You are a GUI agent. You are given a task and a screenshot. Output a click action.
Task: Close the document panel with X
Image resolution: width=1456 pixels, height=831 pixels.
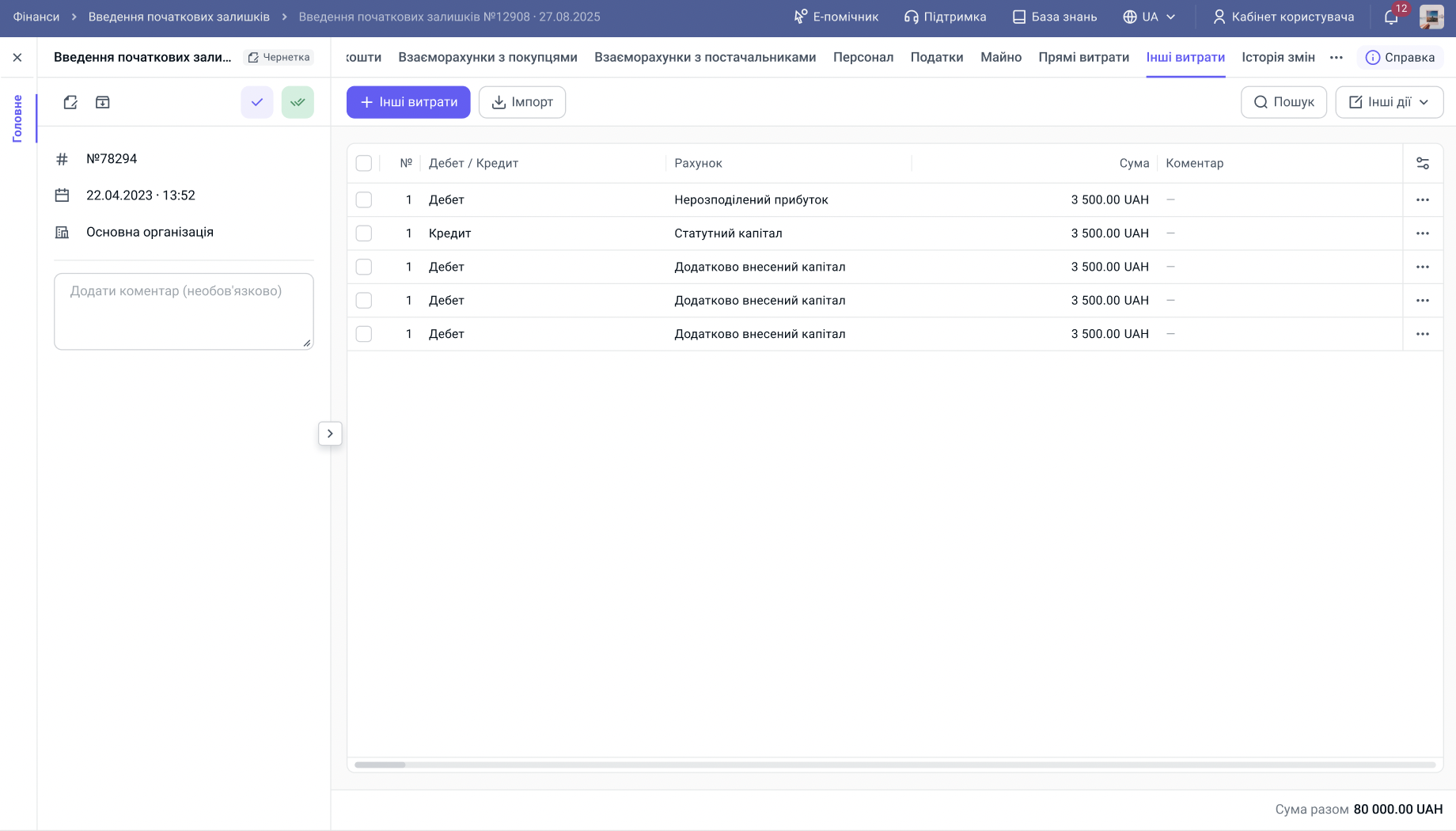pyautogui.click(x=17, y=57)
